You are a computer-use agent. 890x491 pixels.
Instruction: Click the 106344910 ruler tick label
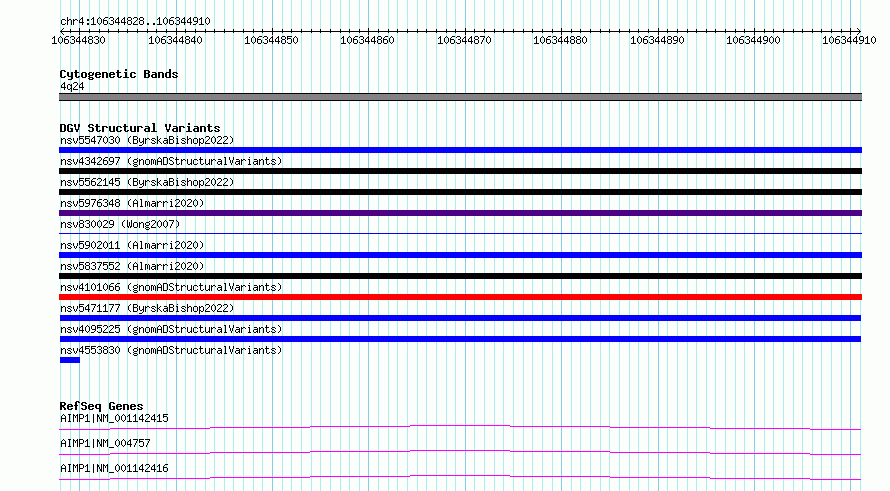point(849,40)
